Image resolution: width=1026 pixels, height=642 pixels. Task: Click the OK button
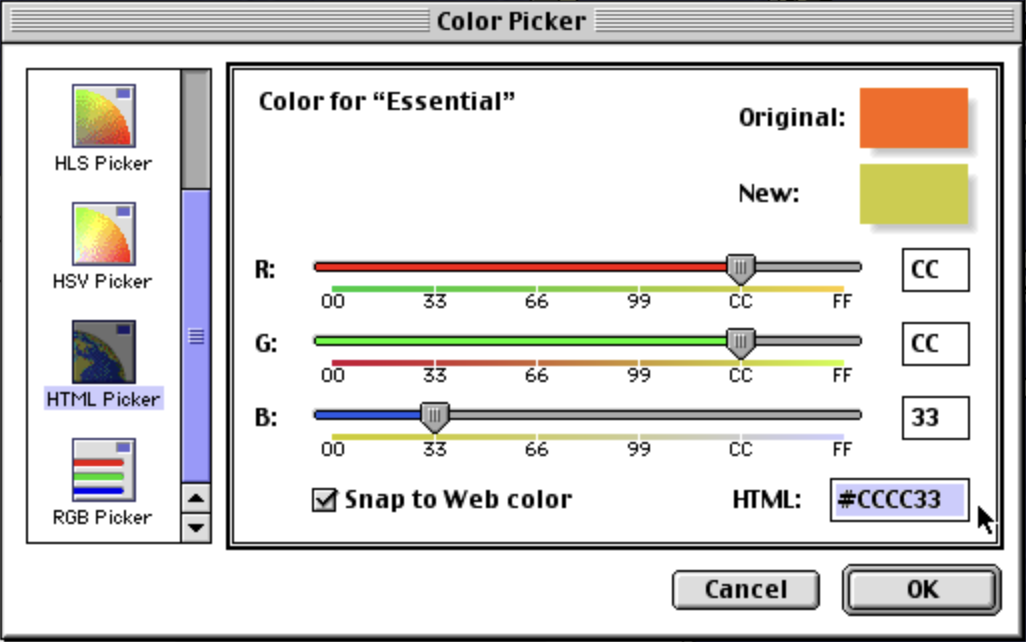pyautogui.click(x=918, y=589)
